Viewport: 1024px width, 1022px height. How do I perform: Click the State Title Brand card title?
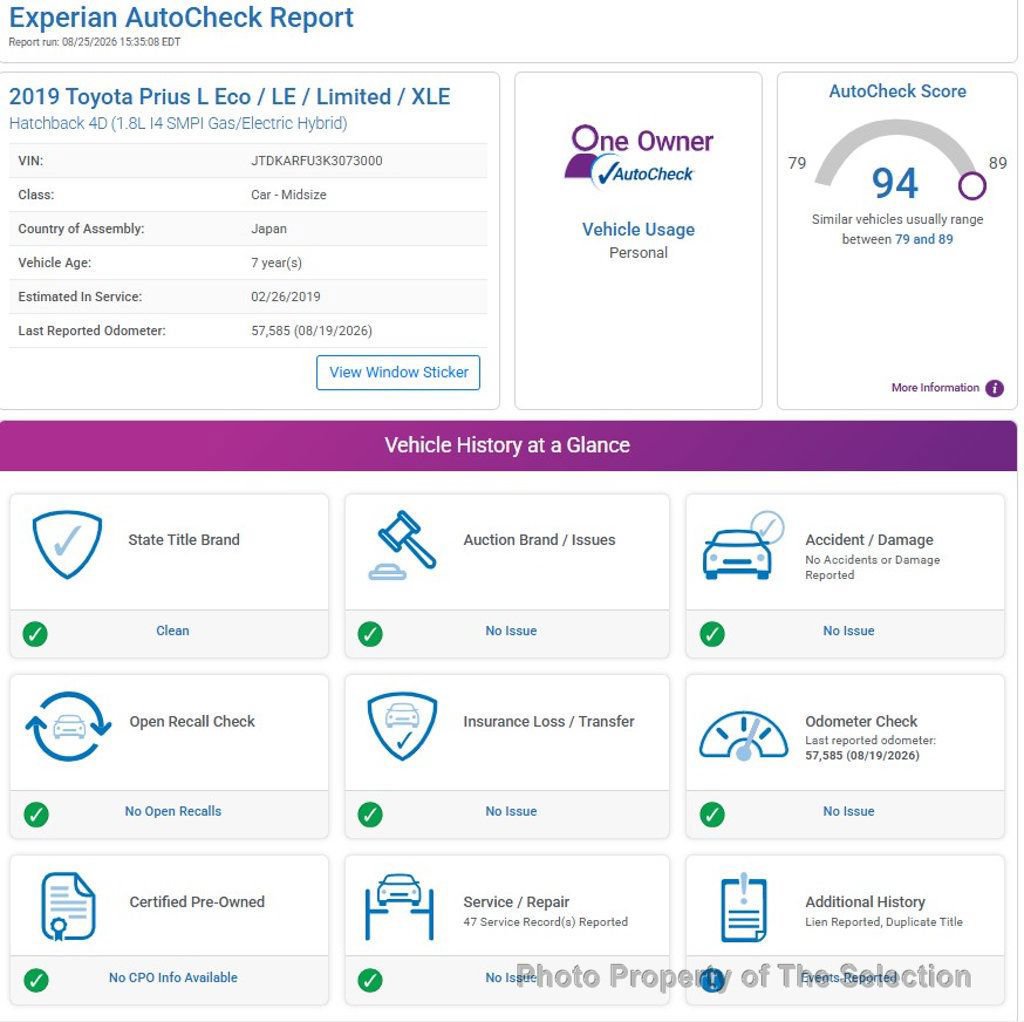coord(184,540)
